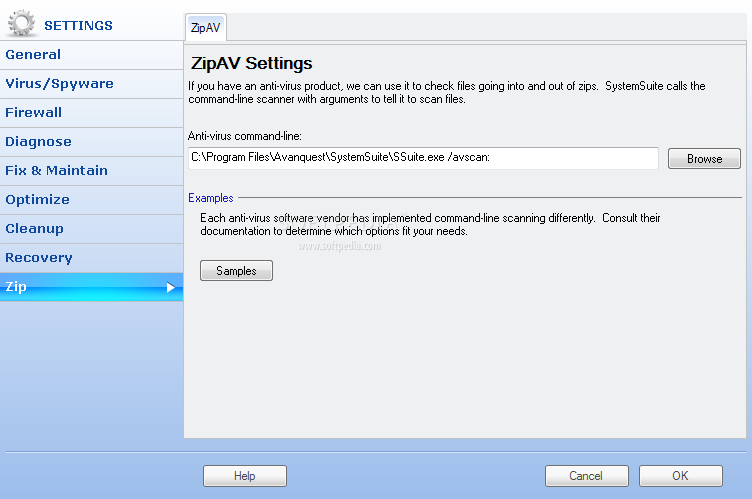Click into the Anti-virus command-line field
Viewport: 752px width, 499px height.
(423, 158)
